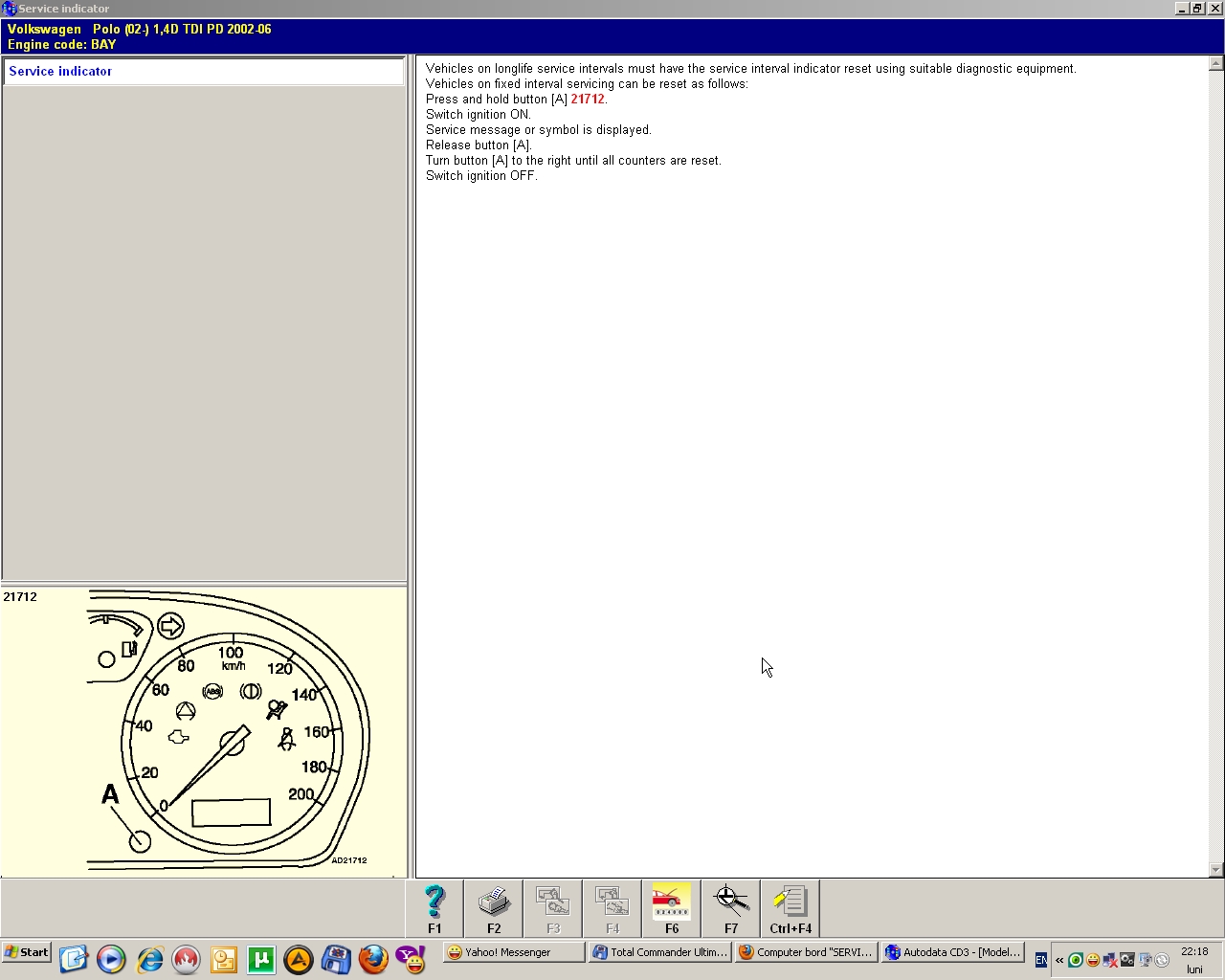
Task: Click the greyed-out F3 image button
Action: pos(553,908)
